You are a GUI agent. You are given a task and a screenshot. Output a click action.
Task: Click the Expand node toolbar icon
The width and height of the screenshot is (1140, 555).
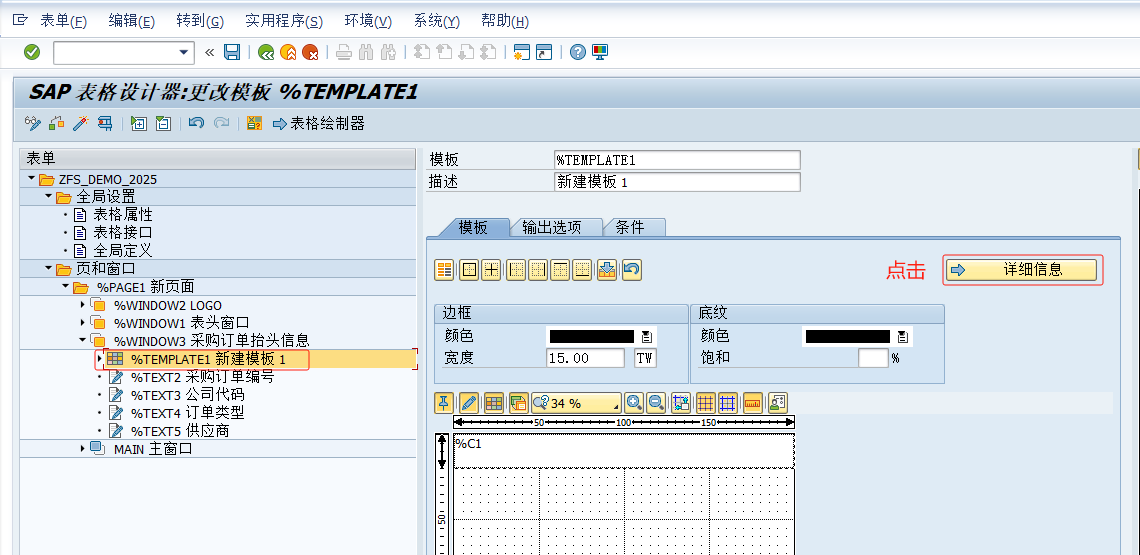(138, 123)
